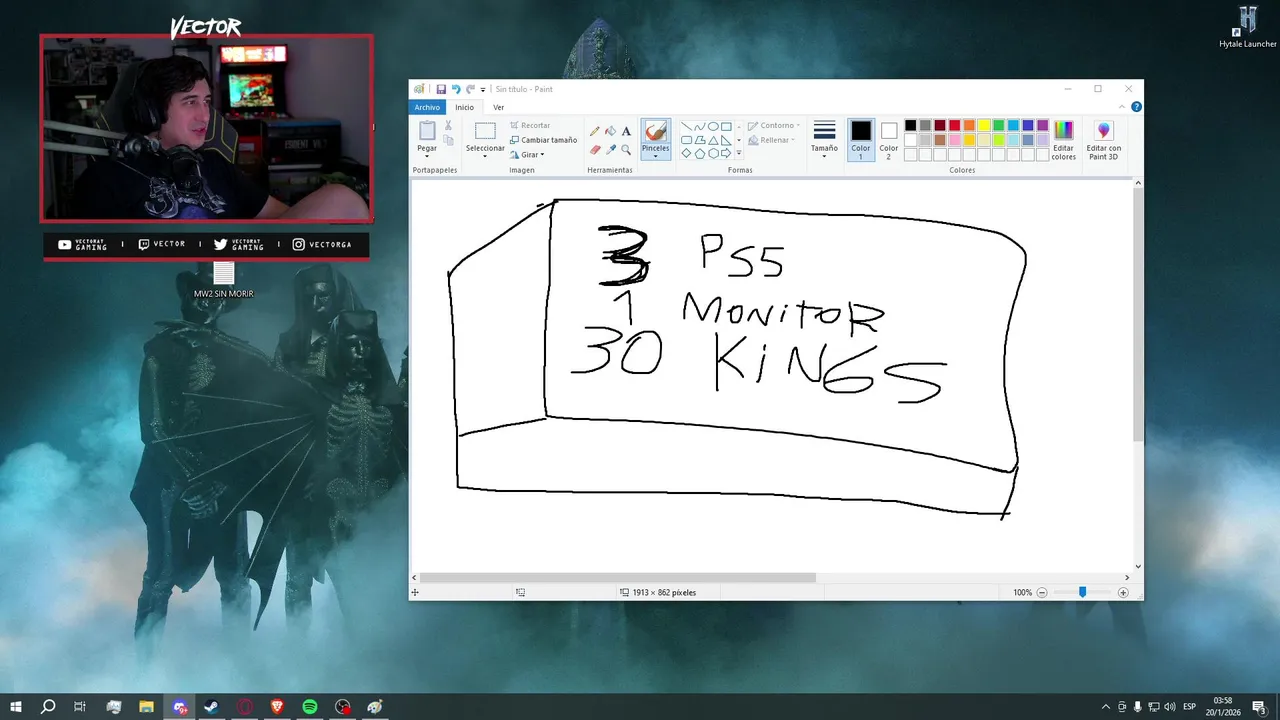The image size is (1280, 720).
Task: Click the Copy icon under scissors
Action: (448, 140)
